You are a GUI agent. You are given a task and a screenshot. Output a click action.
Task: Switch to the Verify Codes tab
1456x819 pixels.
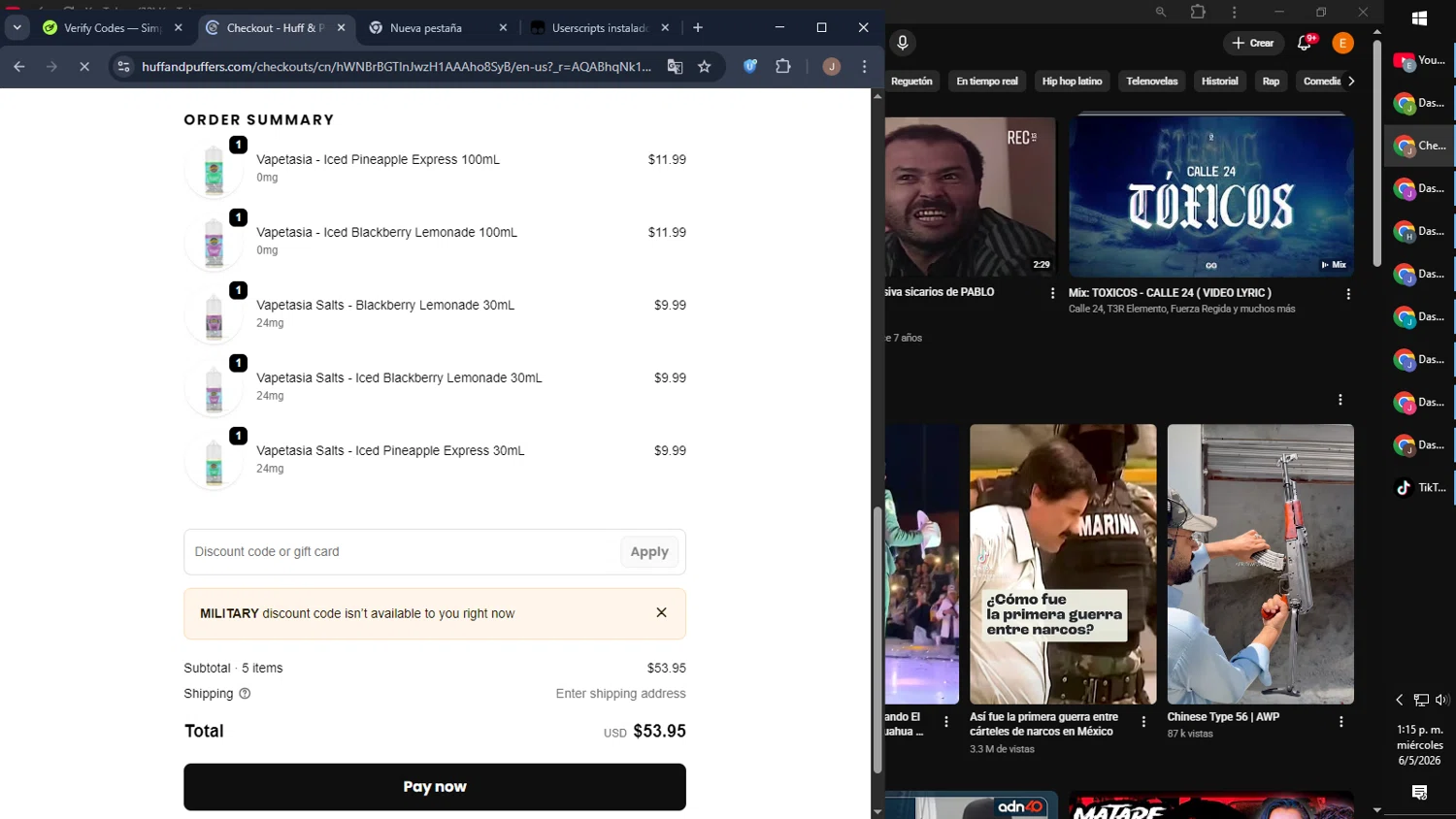coord(114,28)
